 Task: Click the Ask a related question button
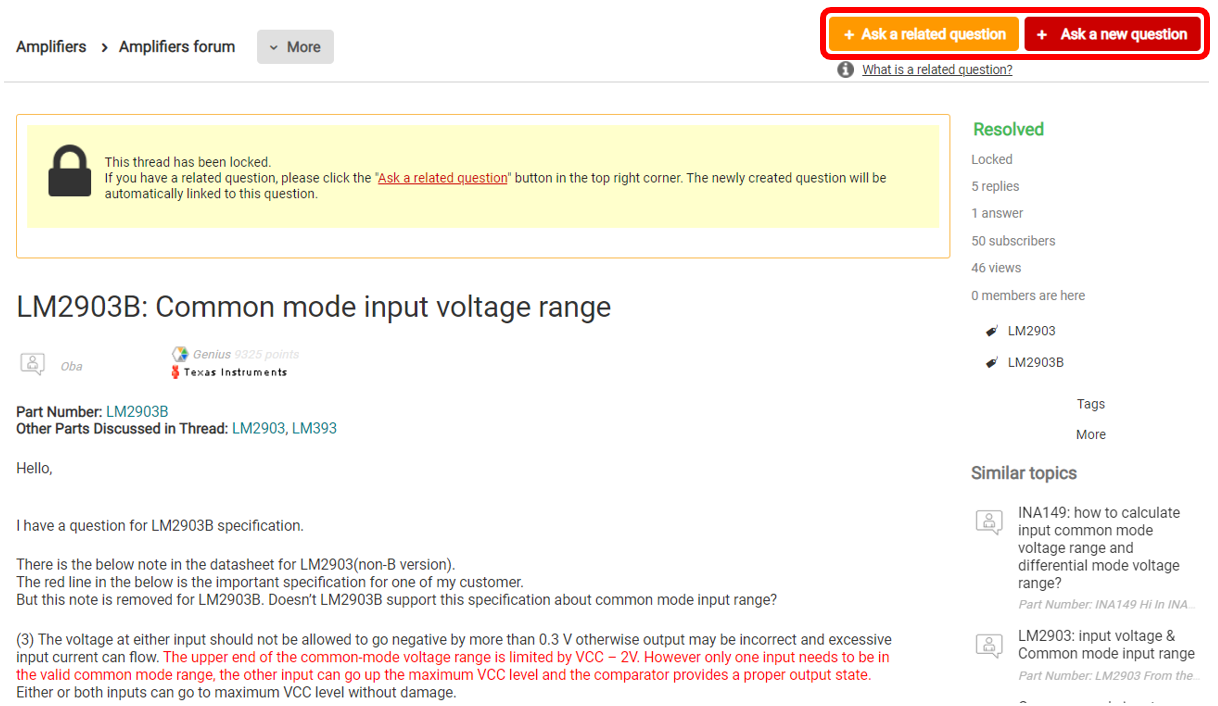[x=923, y=34]
